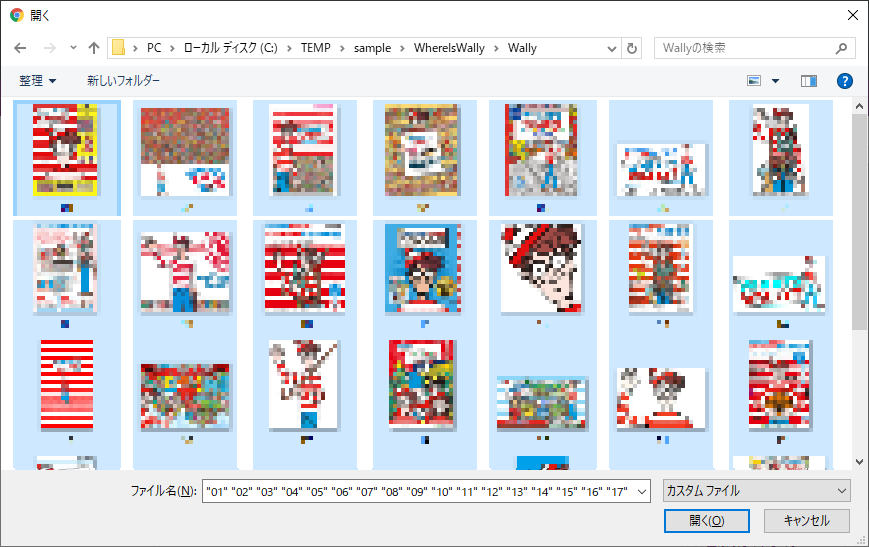This screenshot has height=547, width=869.
Task: Click the scrollbar up arrow
Action: coord(860,106)
